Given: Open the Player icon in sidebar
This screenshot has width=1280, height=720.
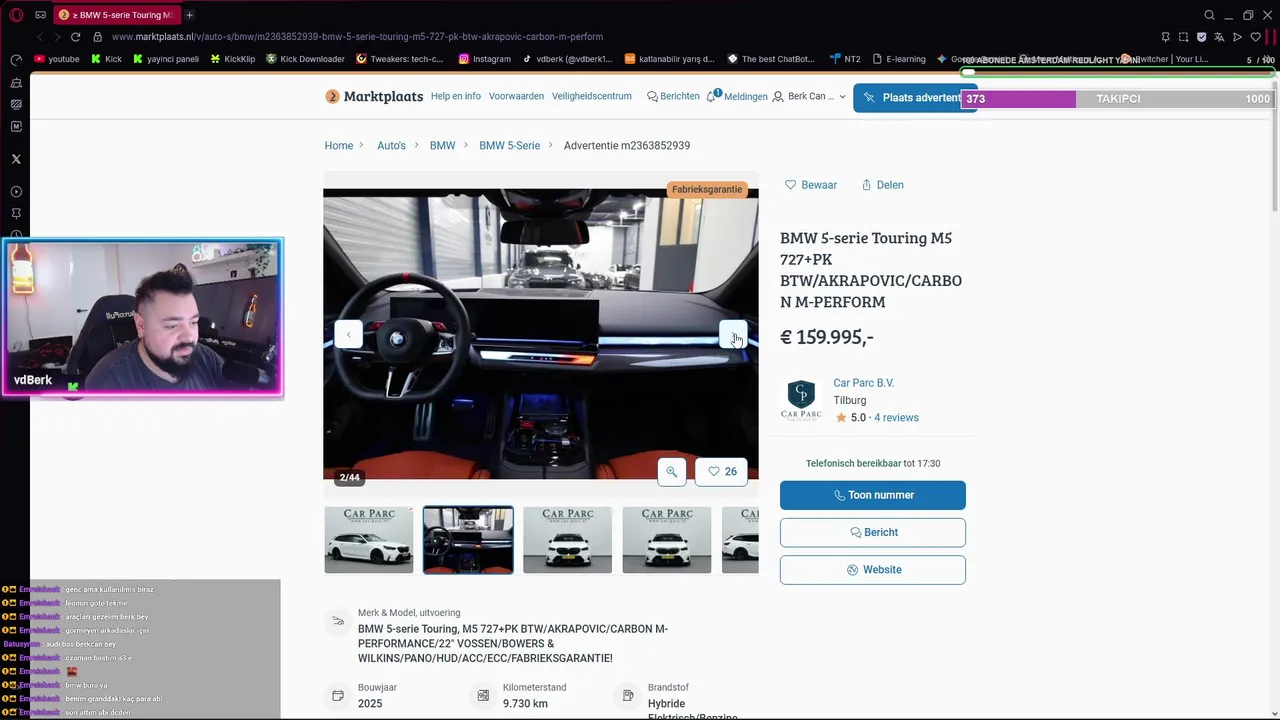Looking at the screenshot, I should pyautogui.click(x=16, y=192).
